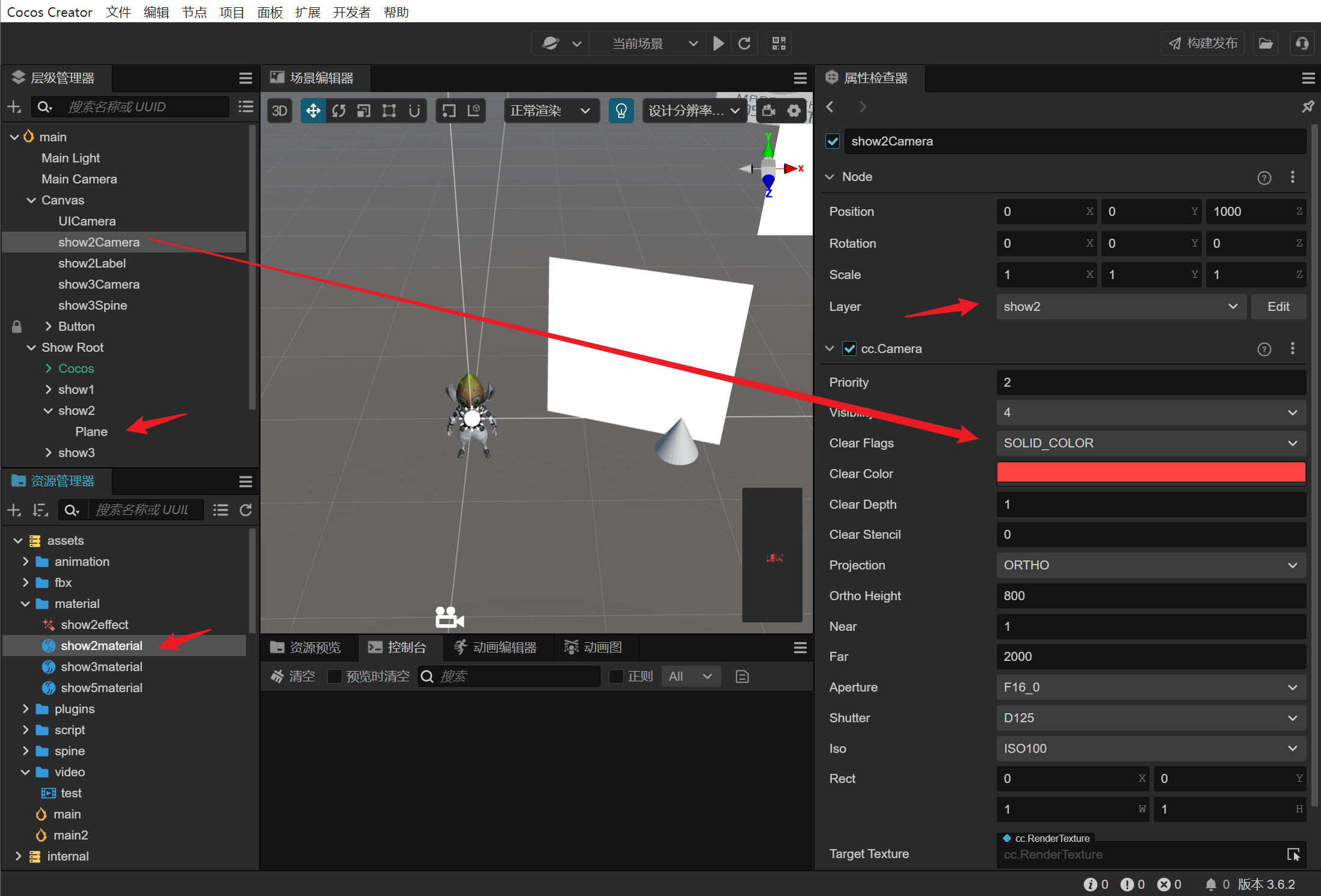Add a node with hierarchy plus icon

[x=14, y=107]
